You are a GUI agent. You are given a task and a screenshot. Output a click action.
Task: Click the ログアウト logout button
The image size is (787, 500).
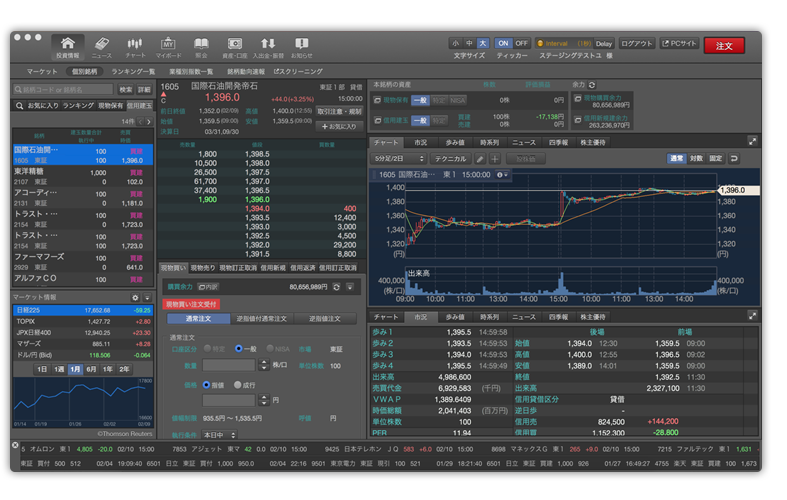click(637, 44)
